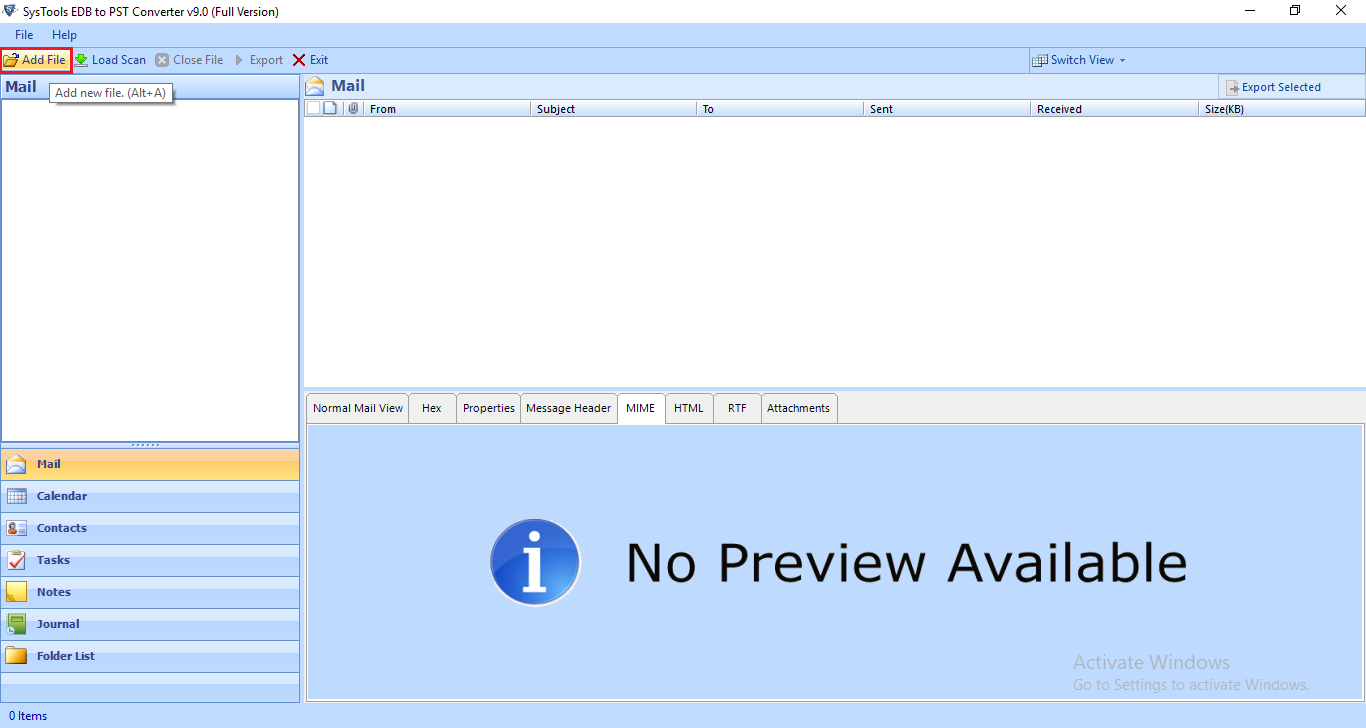1366x728 pixels.
Task: Open the Help menu
Action: (x=64, y=35)
